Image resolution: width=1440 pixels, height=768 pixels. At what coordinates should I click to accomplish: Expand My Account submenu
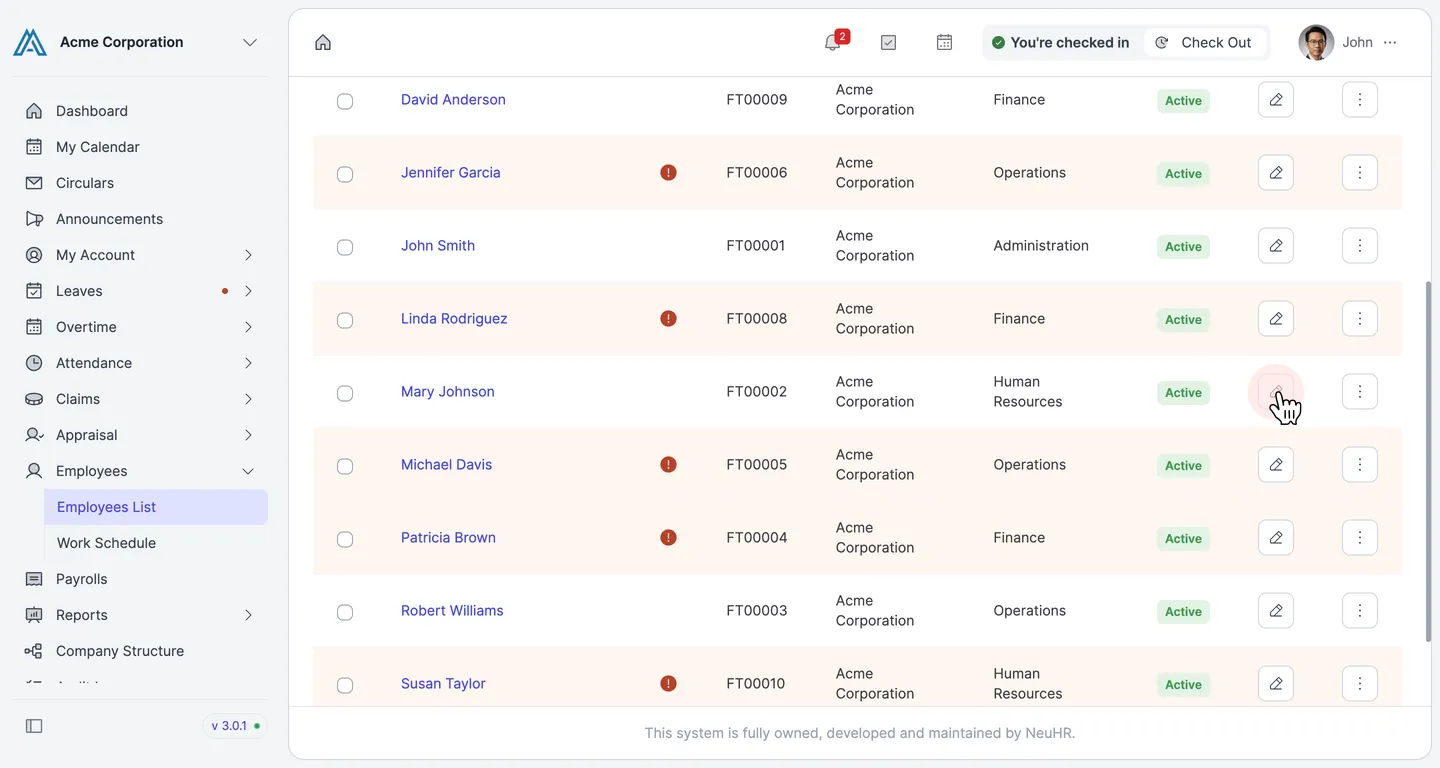point(248,255)
